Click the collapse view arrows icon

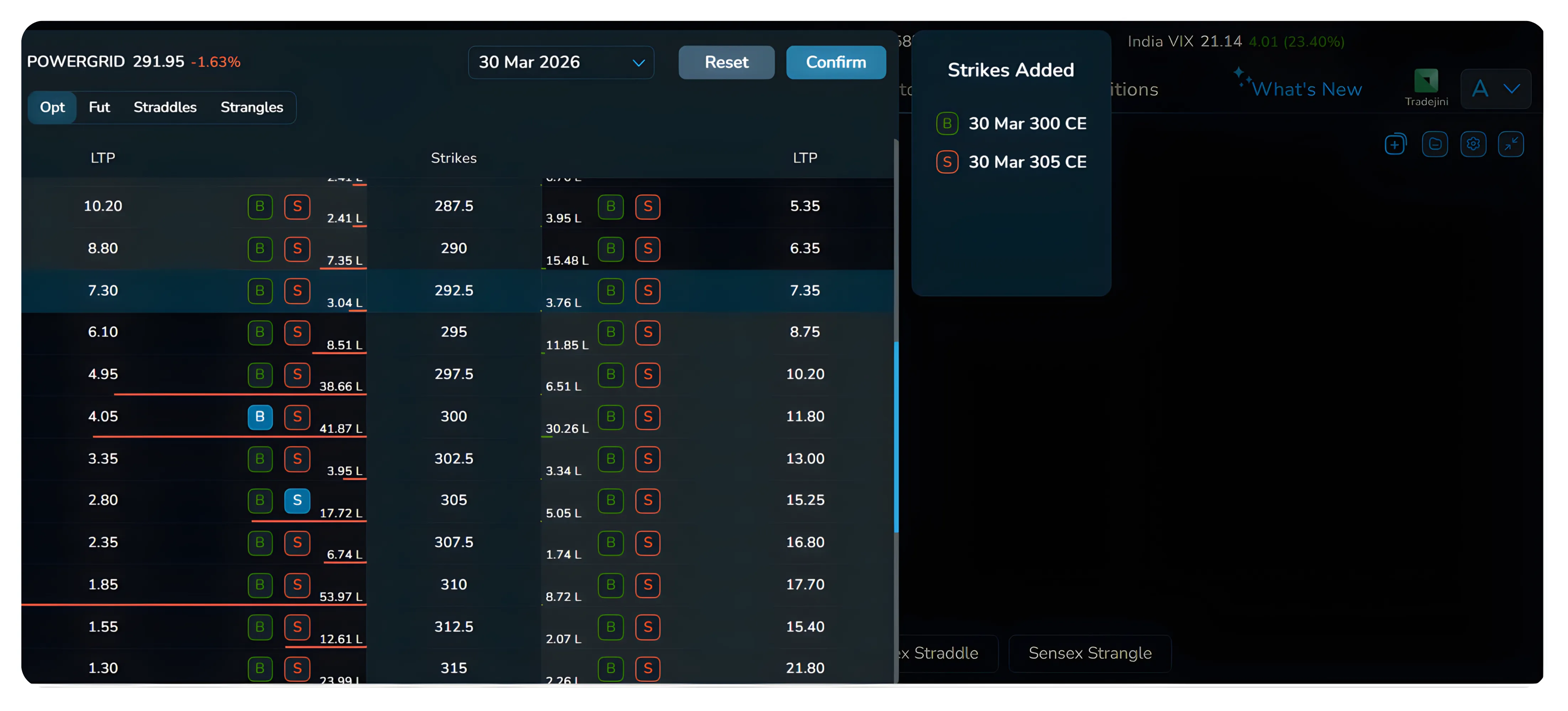[1511, 144]
